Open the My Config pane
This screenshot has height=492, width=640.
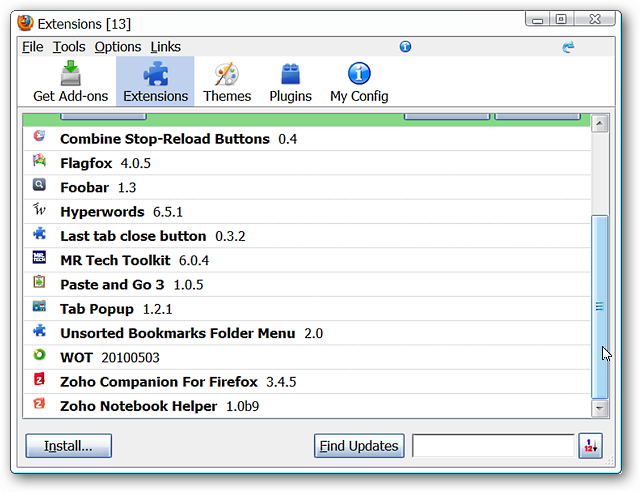click(x=359, y=82)
